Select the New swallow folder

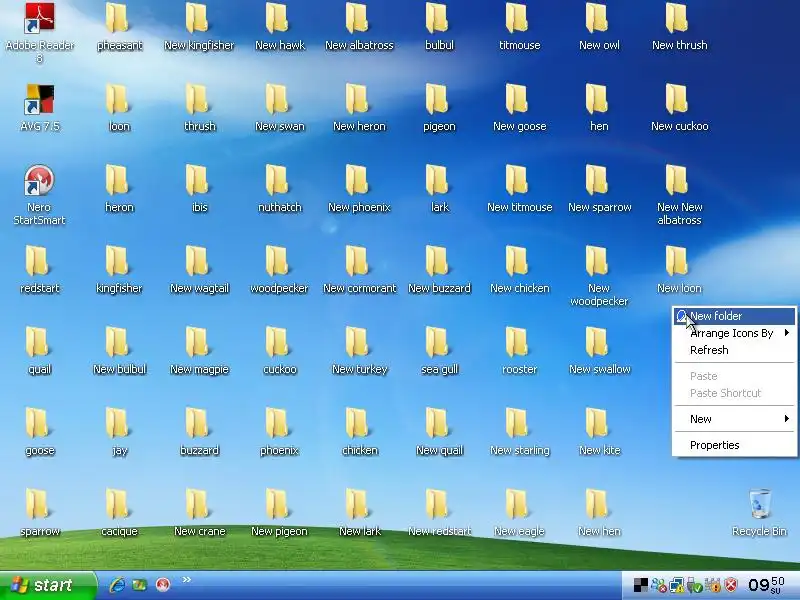[599, 351]
